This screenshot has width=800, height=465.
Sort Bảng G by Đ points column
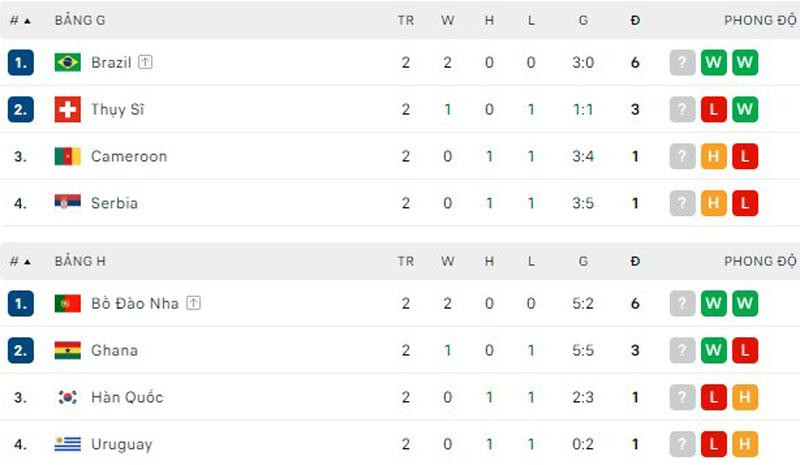click(x=635, y=21)
